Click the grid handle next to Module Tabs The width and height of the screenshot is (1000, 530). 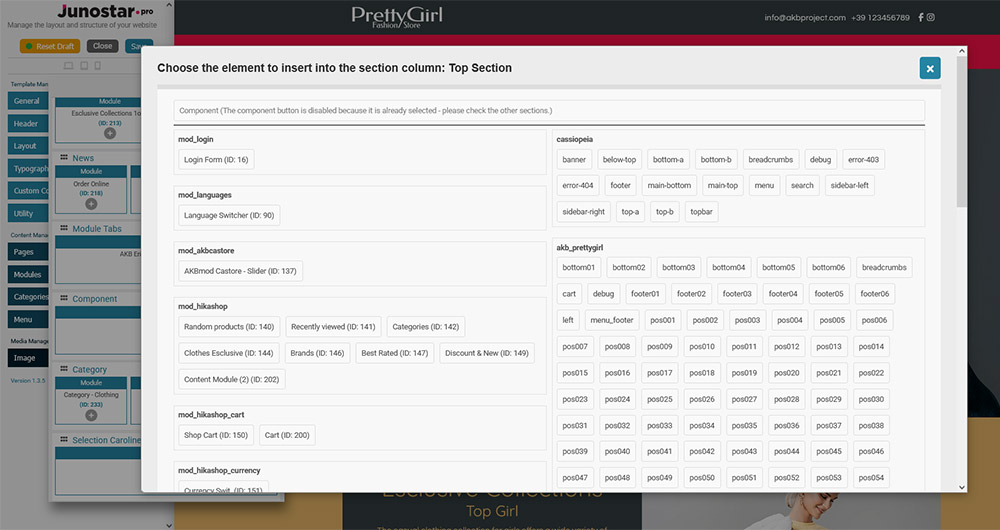click(64, 229)
